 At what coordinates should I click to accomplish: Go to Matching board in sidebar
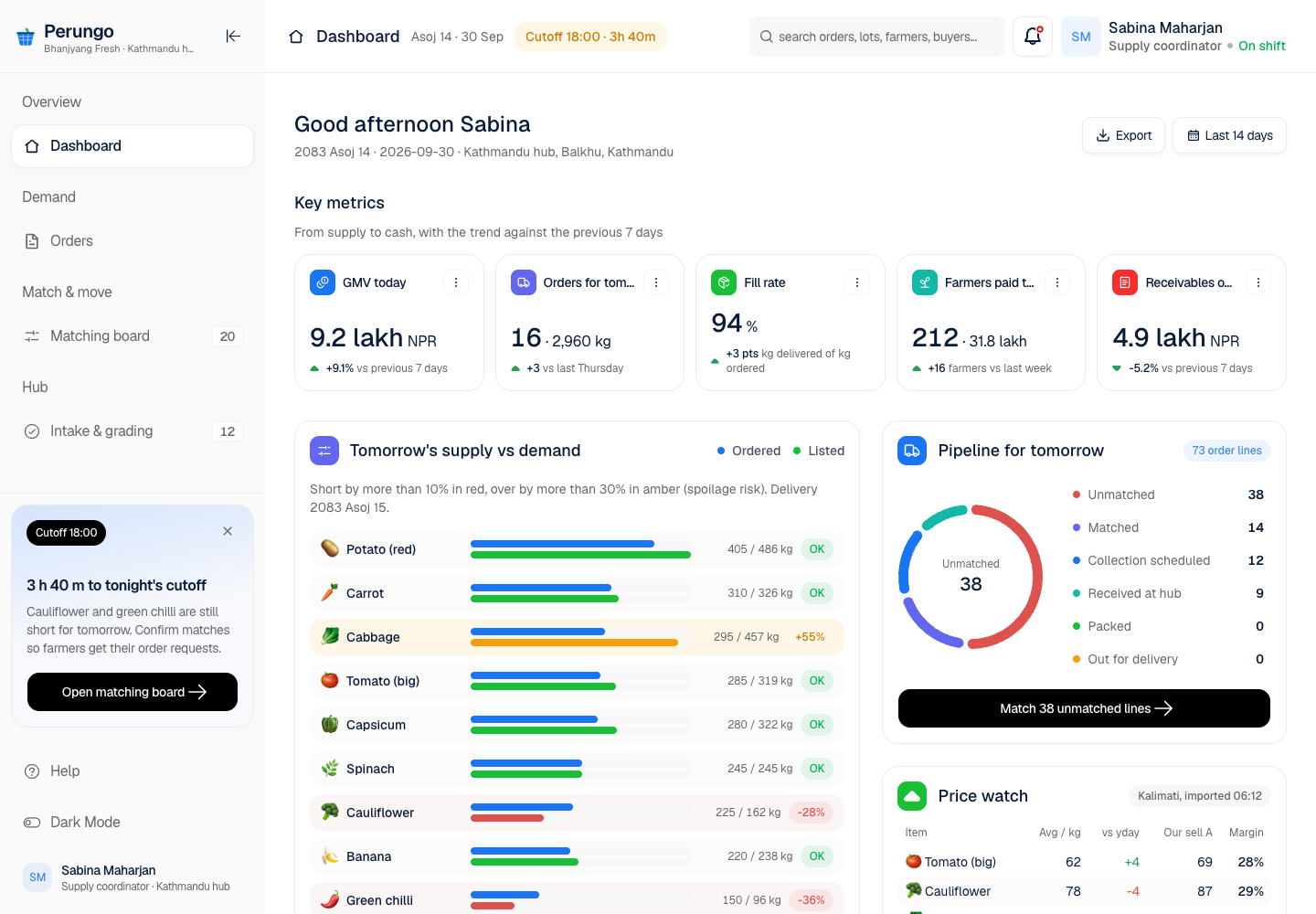click(x=133, y=336)
